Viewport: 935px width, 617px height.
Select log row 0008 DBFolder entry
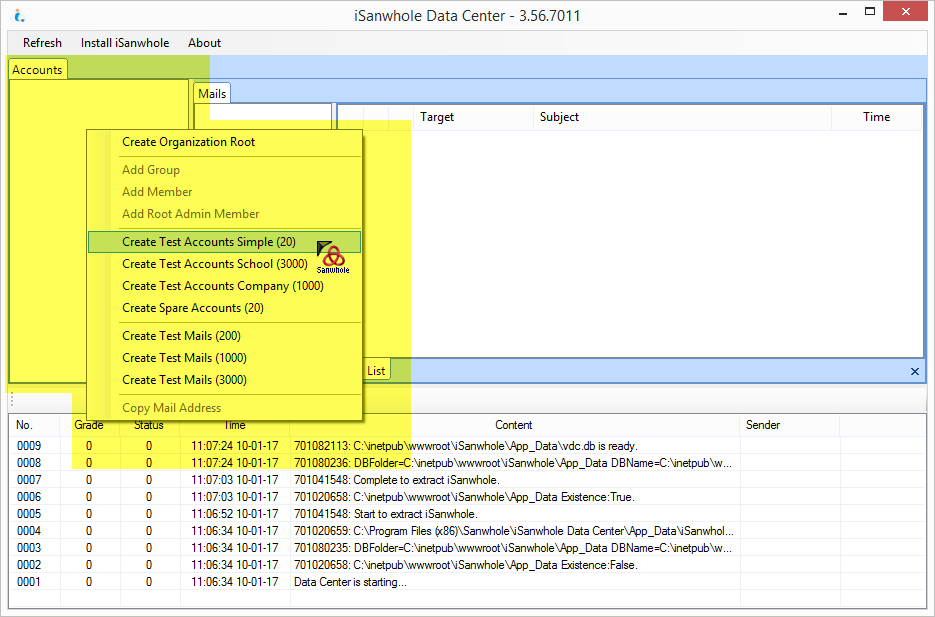[467, 463]
